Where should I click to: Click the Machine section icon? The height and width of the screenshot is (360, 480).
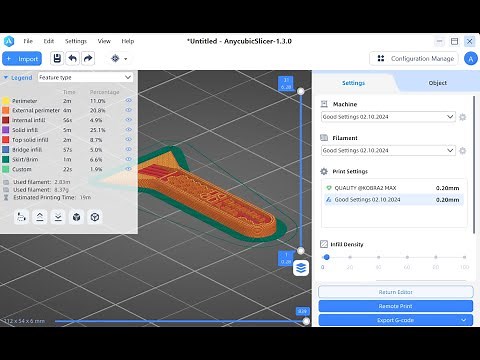(x=324, y=104)
